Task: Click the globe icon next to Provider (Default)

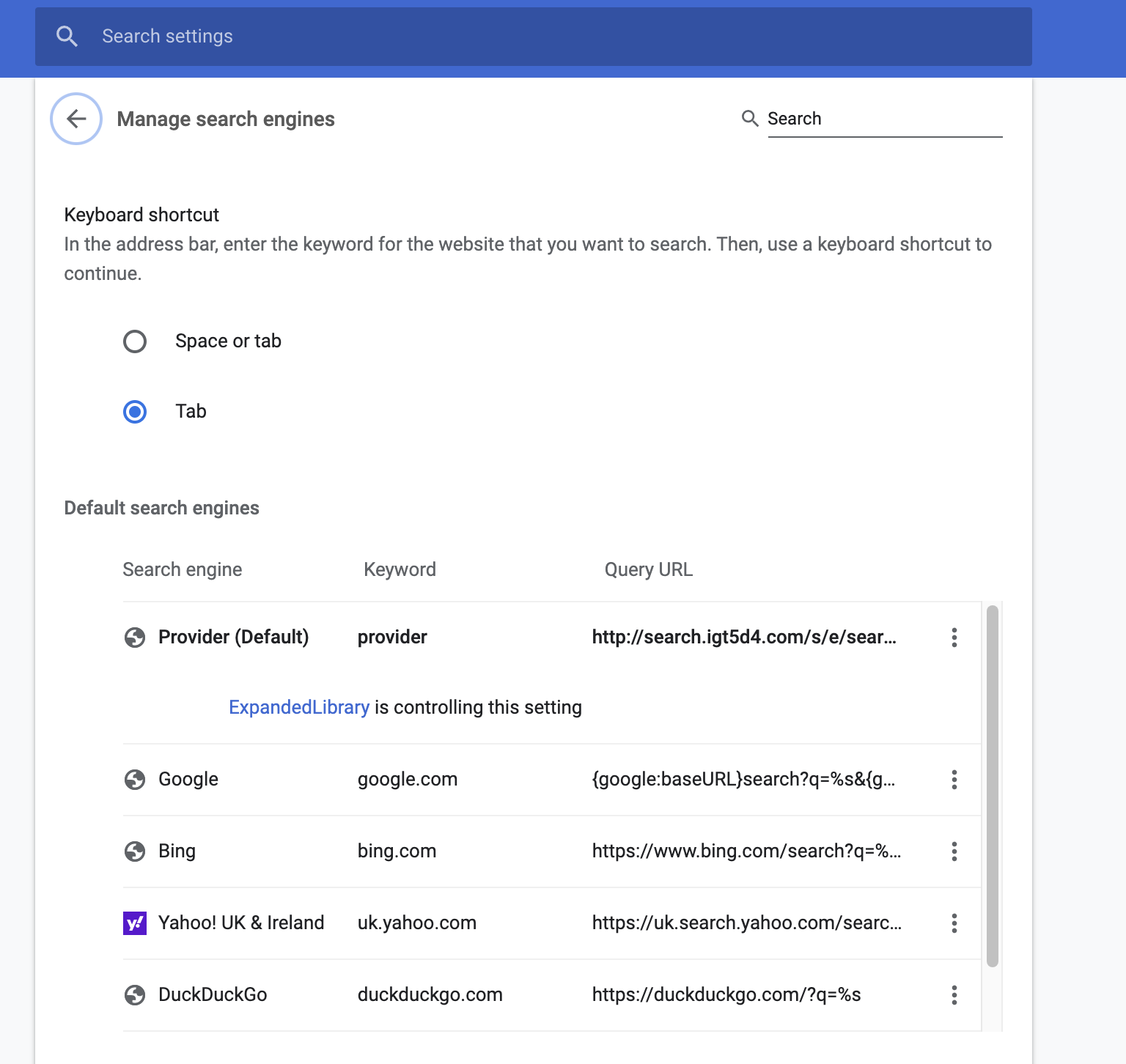Action: click(135, 638)
